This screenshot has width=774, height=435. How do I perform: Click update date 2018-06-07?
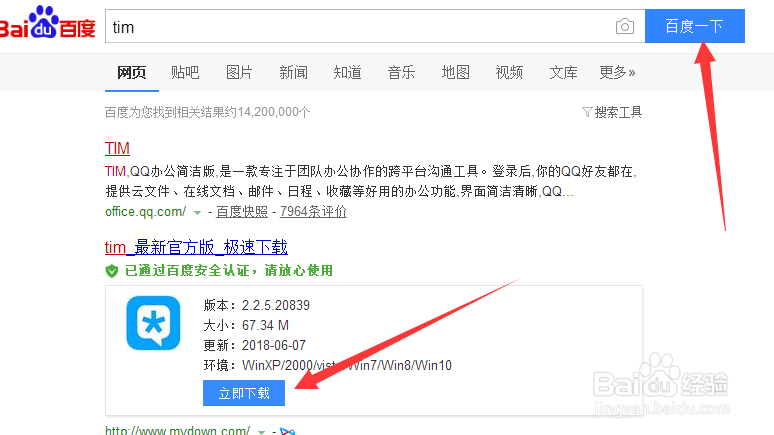(x=273, y=345)
